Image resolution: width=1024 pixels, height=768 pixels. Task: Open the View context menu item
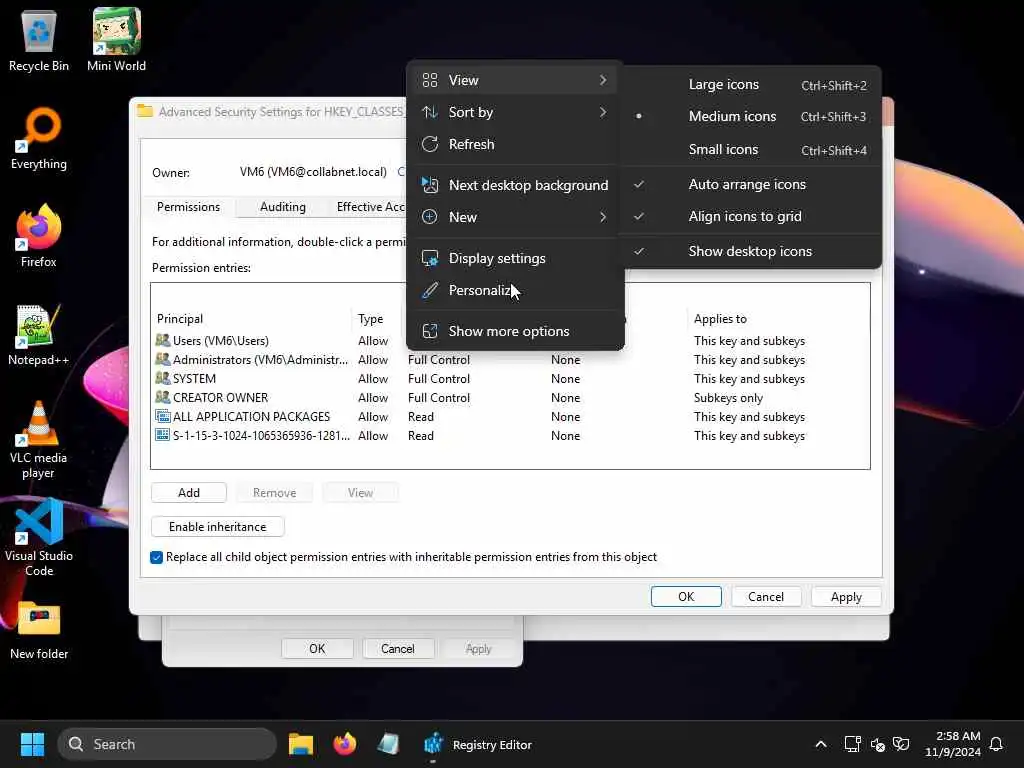point(515,80)
